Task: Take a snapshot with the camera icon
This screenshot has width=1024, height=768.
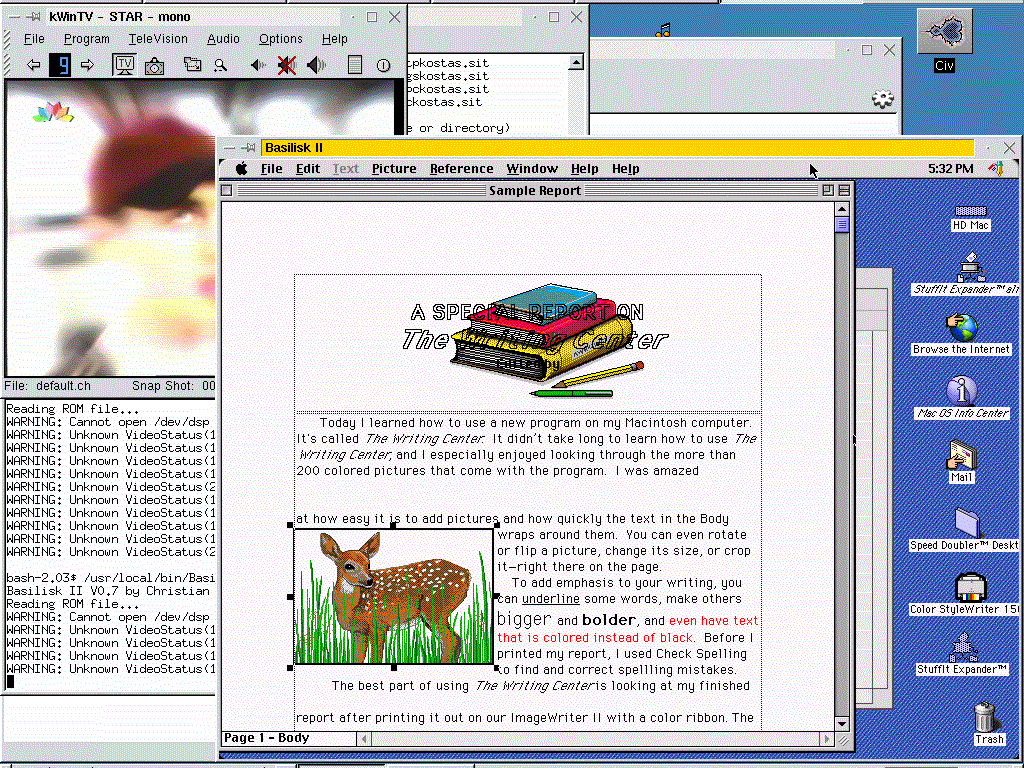Action: [x=155, y=65]
